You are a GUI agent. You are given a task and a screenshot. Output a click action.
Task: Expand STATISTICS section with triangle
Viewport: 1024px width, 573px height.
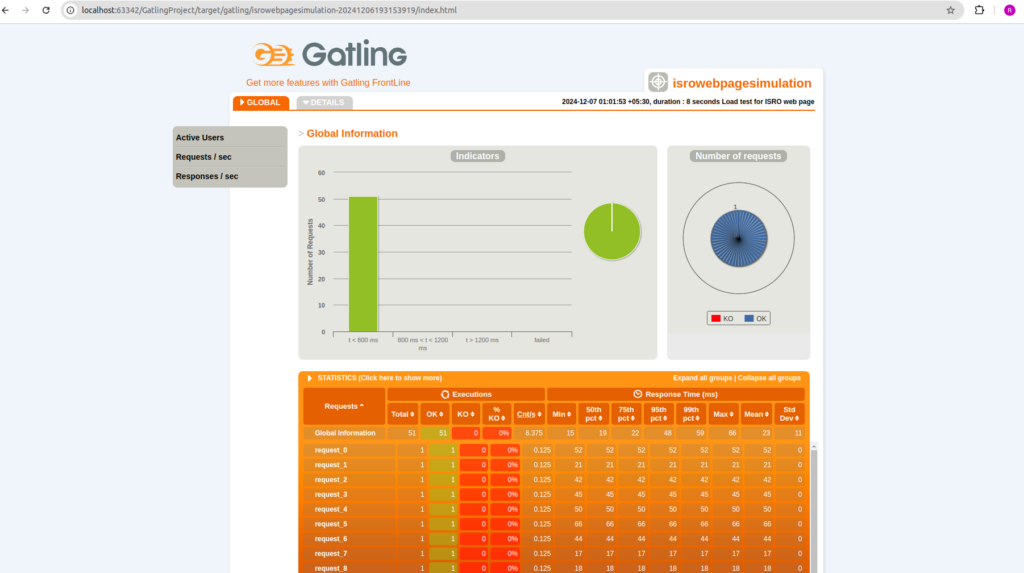tap(310, 378)
